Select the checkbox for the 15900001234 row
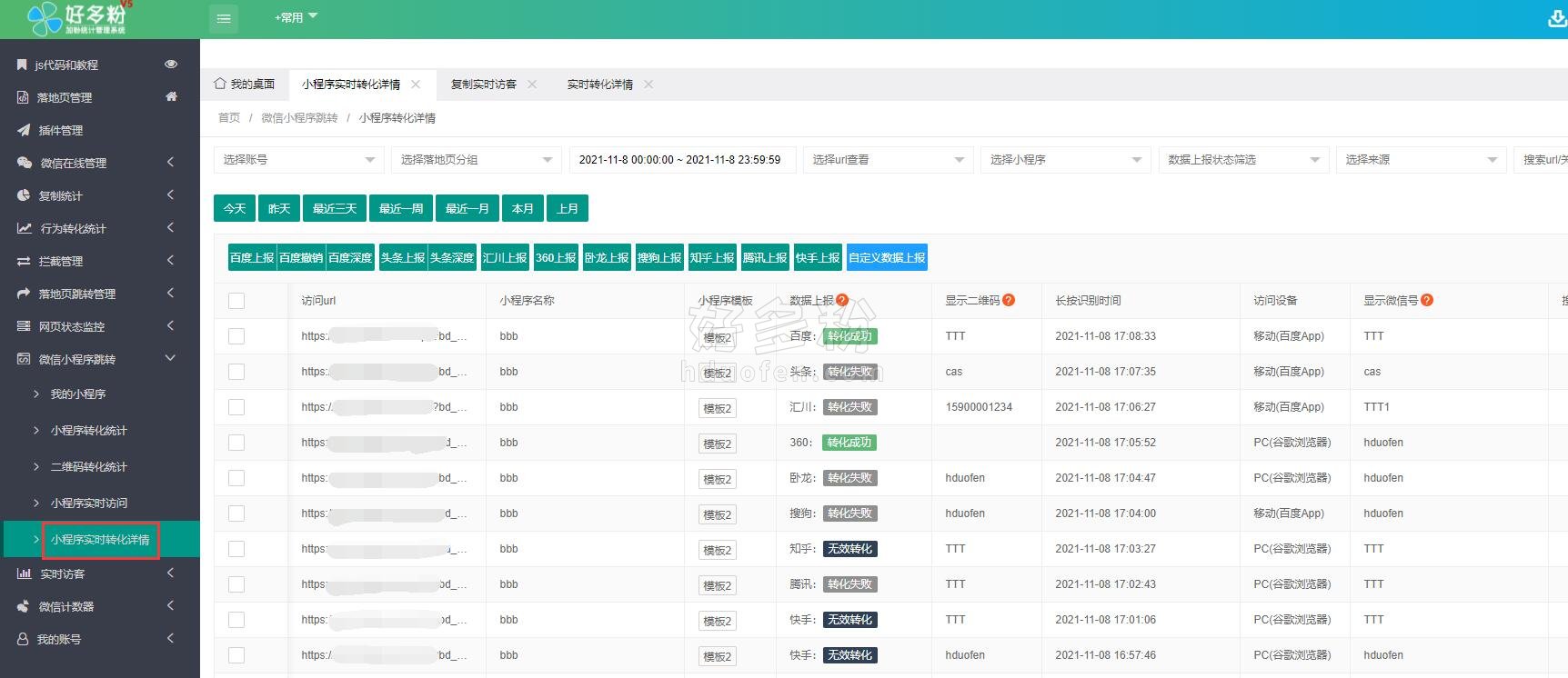 point(236,407)
